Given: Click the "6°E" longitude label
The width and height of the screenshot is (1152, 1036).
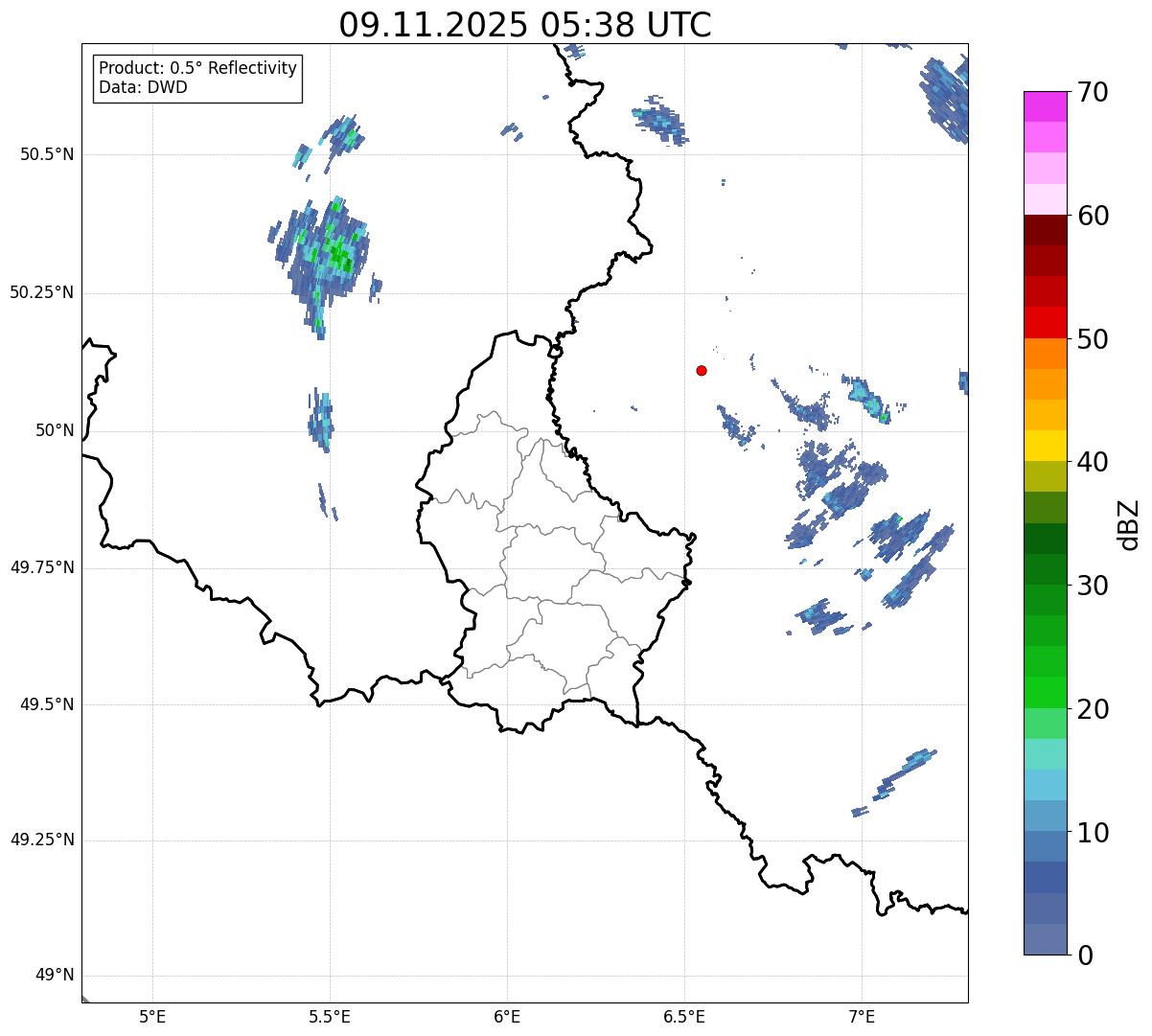Looking at the screenshot, I should pos(507,1017).
